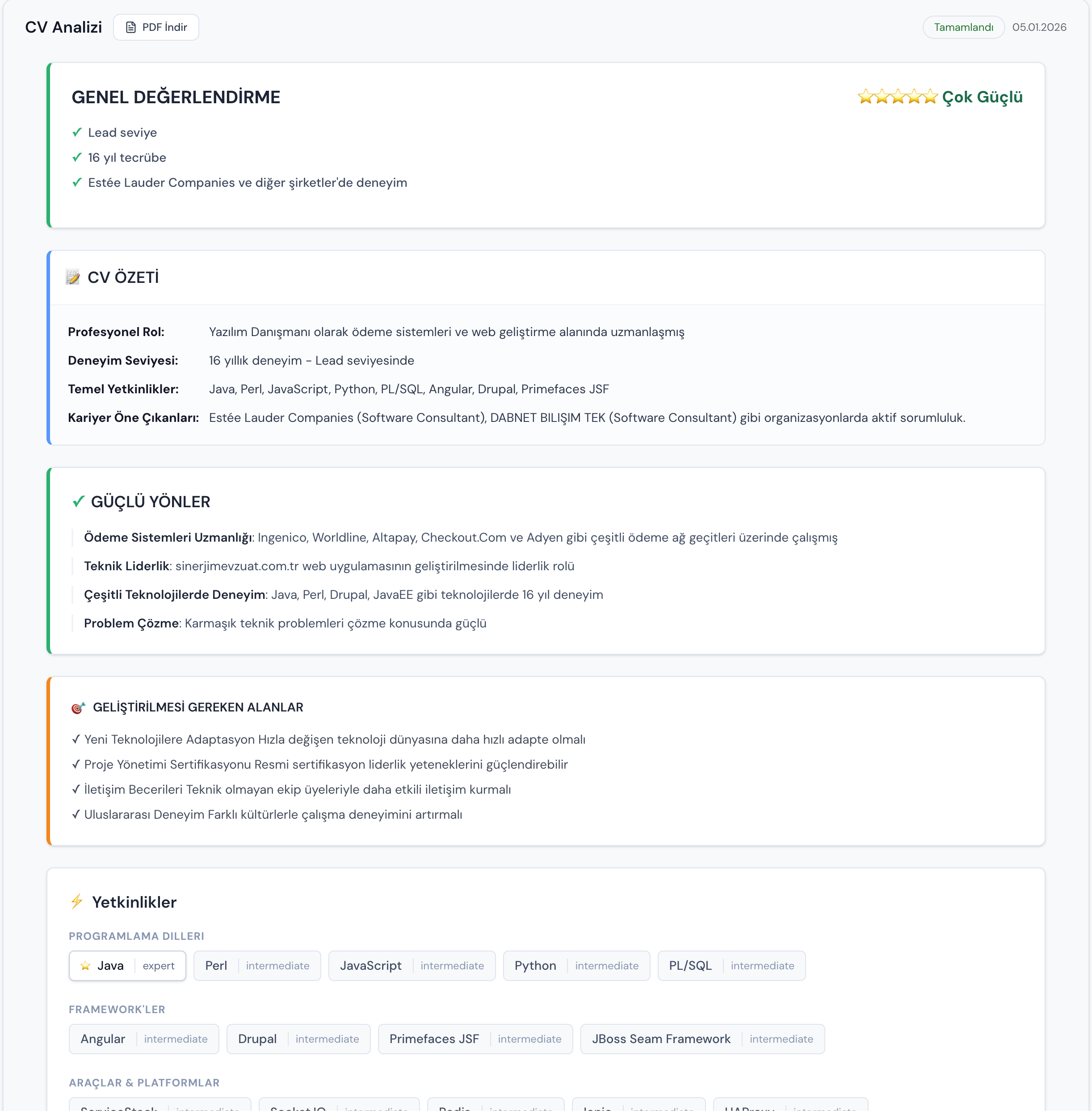Click the five-star rating icons

tap(898, 97)
